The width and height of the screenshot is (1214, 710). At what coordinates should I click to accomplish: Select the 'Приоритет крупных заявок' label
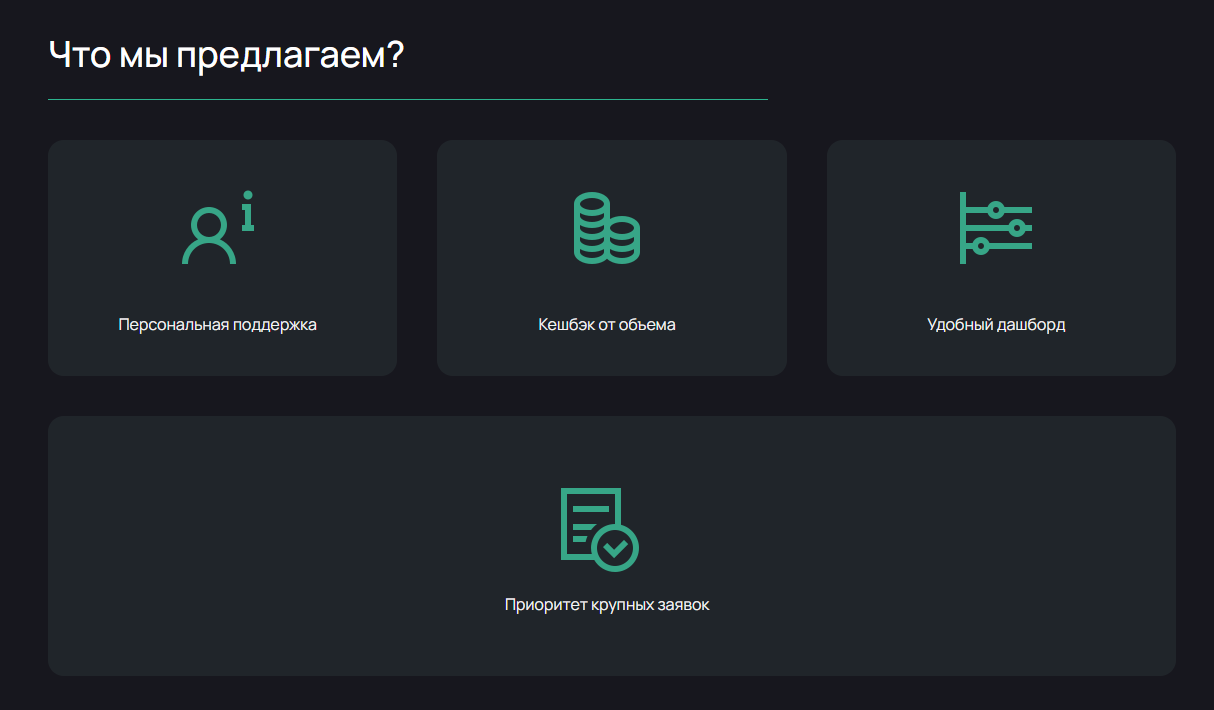tap(607, 605)
